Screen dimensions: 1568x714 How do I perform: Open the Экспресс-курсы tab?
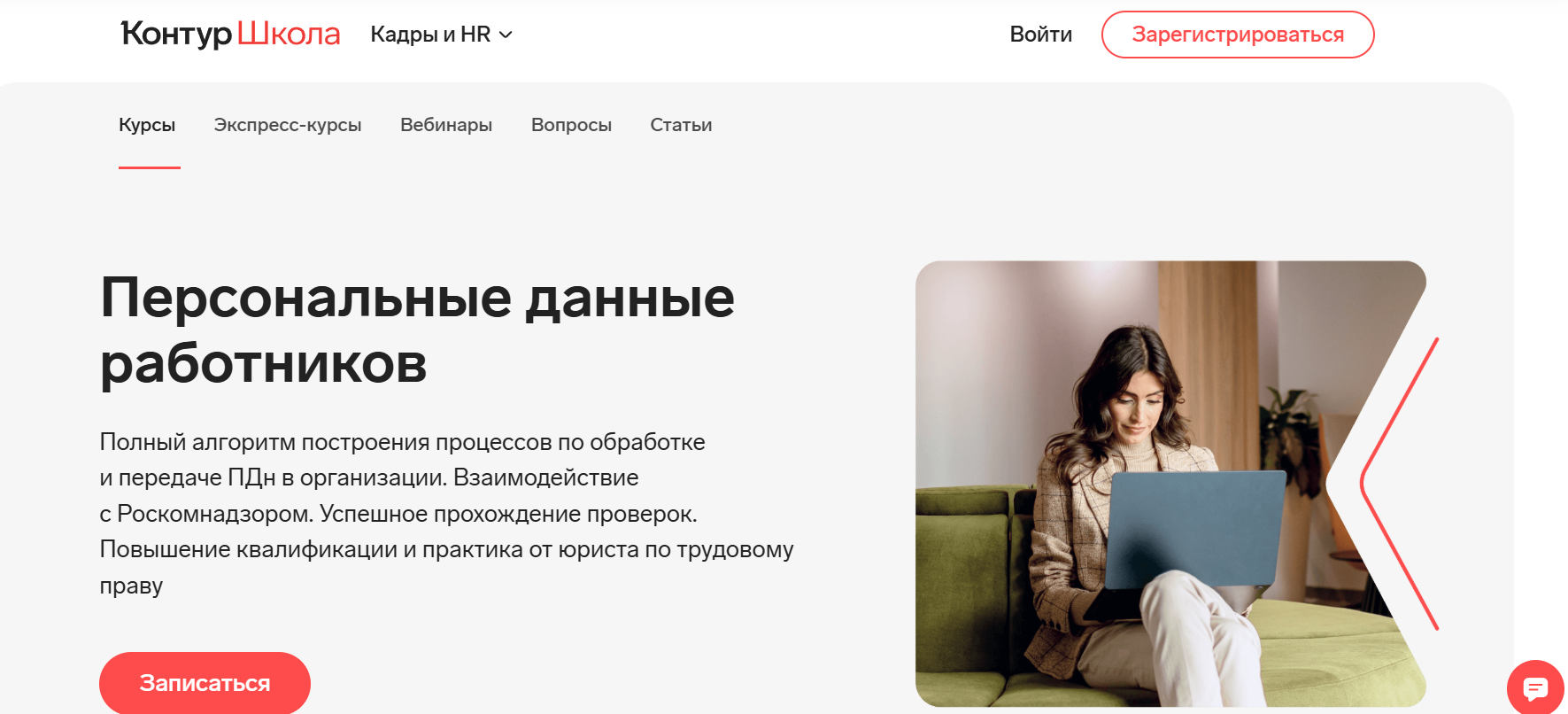tap(288, 125)
